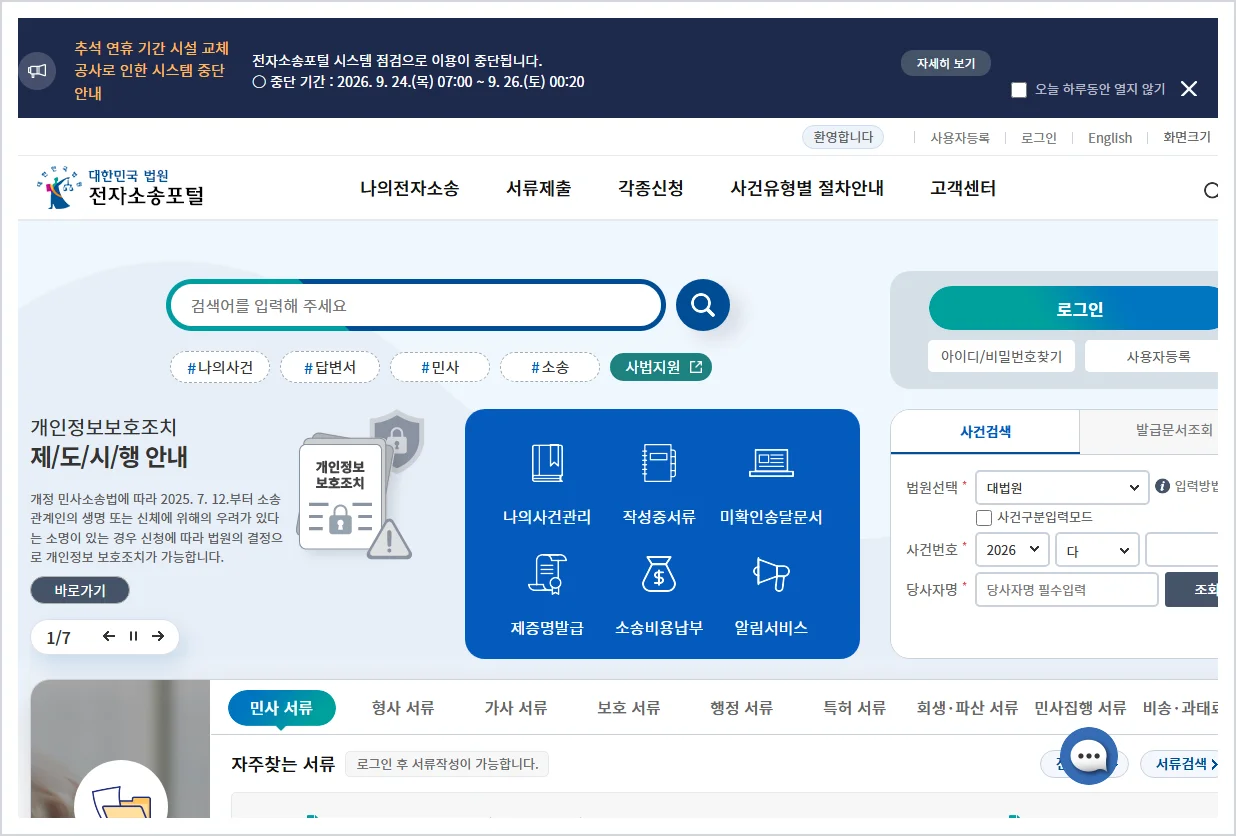Screen dimensions: 1236x836
Task: Select the #민사 hashtag chip
Action: [440, 367]
